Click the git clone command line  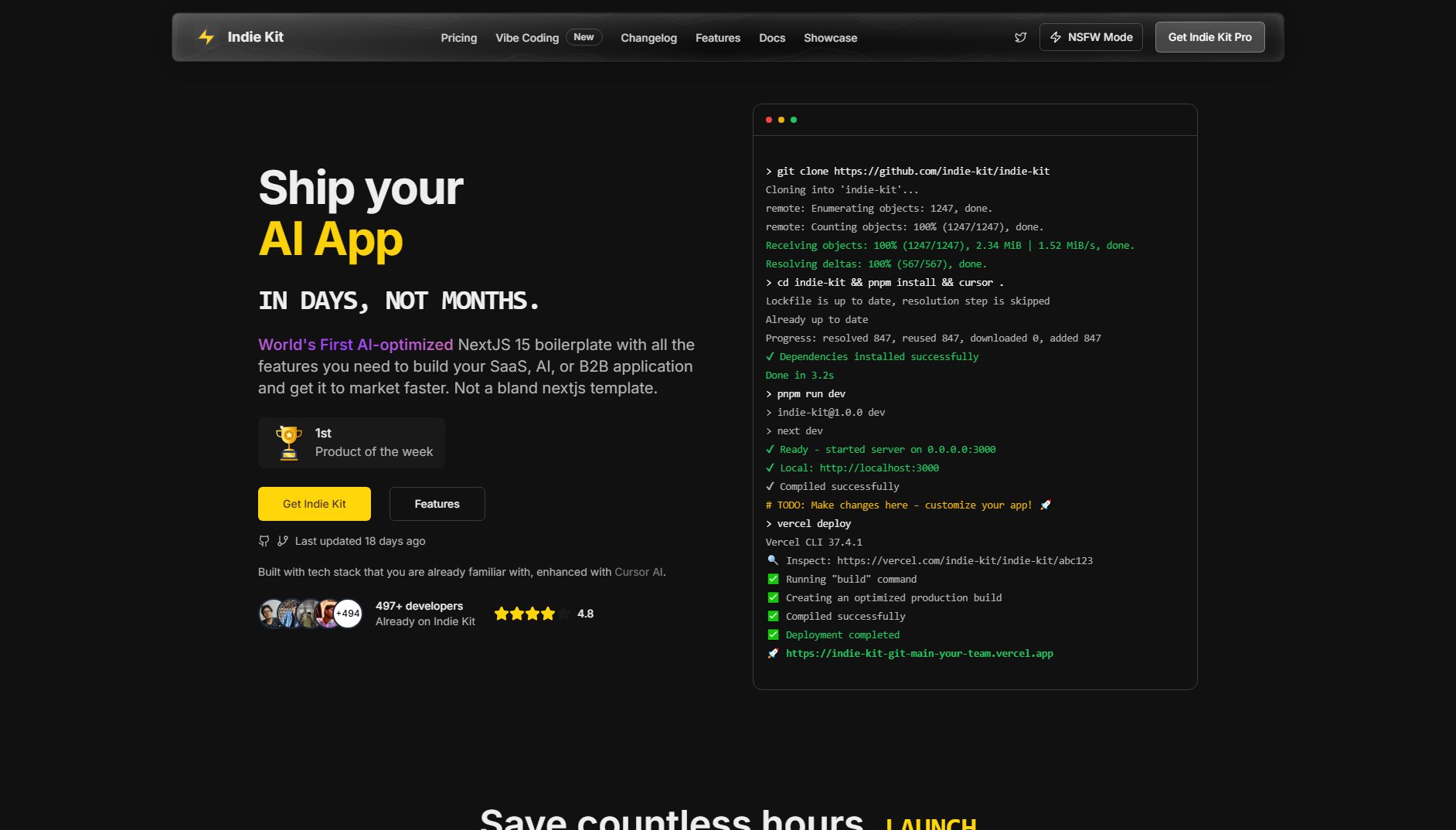point(907,171)
